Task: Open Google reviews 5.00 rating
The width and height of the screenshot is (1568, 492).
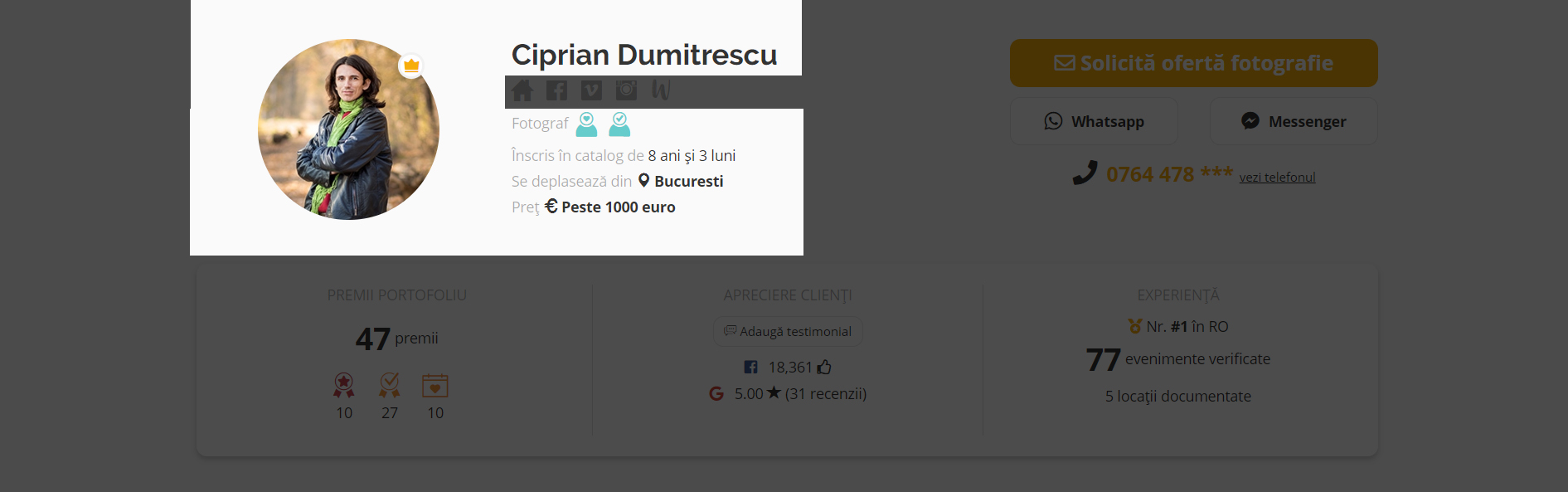Action: pos(788,394)
